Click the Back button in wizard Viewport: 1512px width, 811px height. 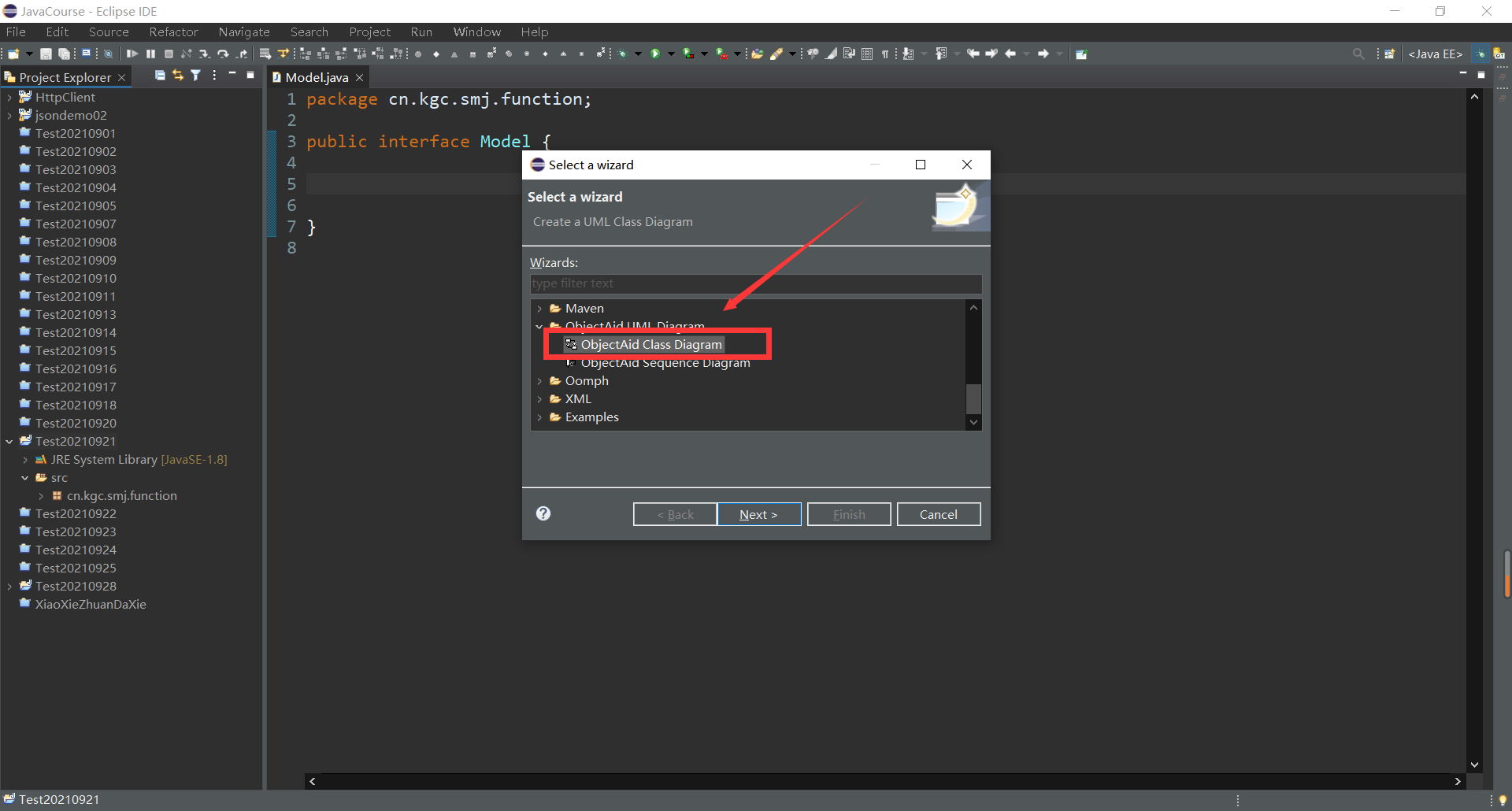(x=675, y=514)
